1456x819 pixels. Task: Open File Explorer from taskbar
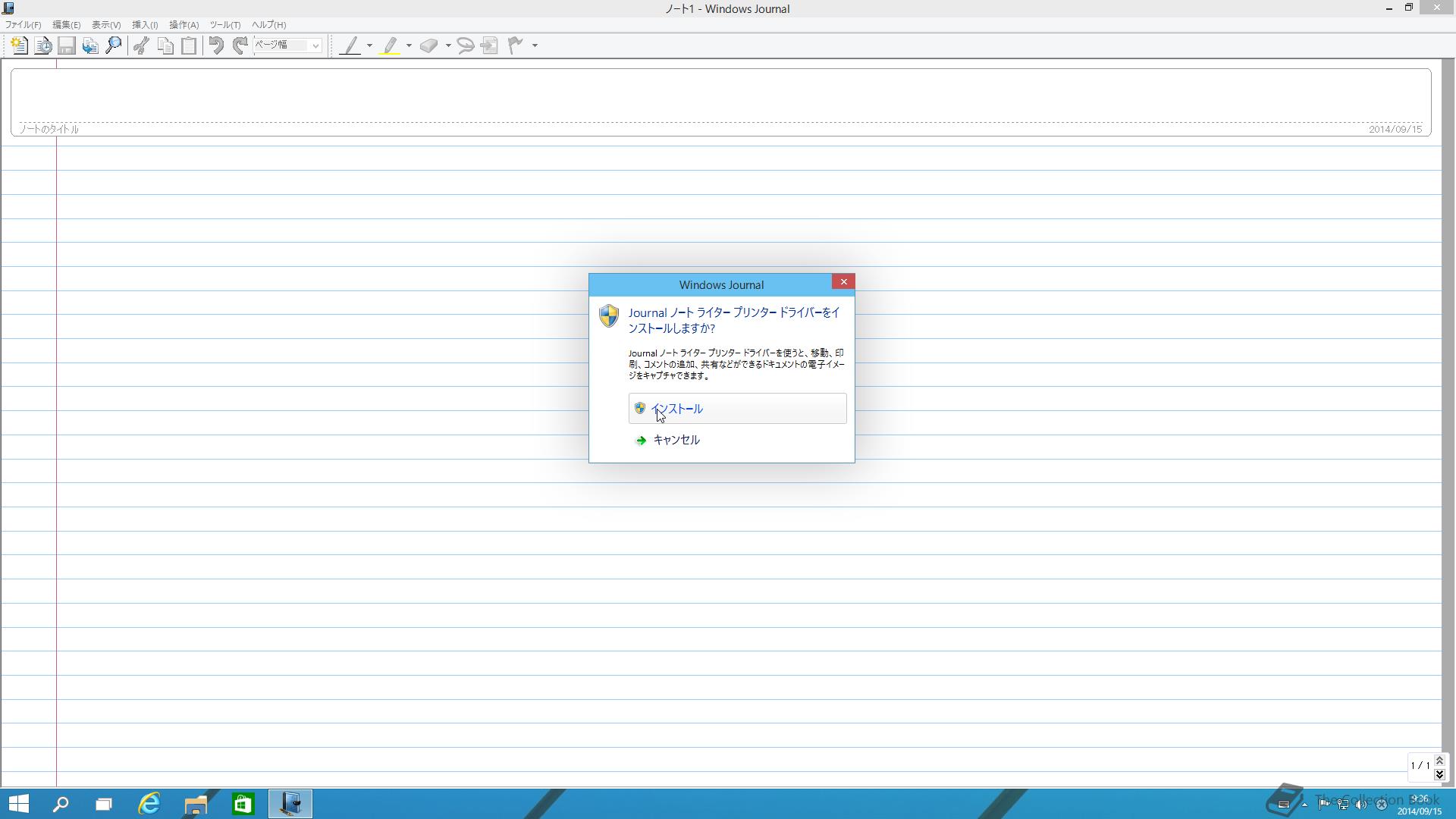196,804
